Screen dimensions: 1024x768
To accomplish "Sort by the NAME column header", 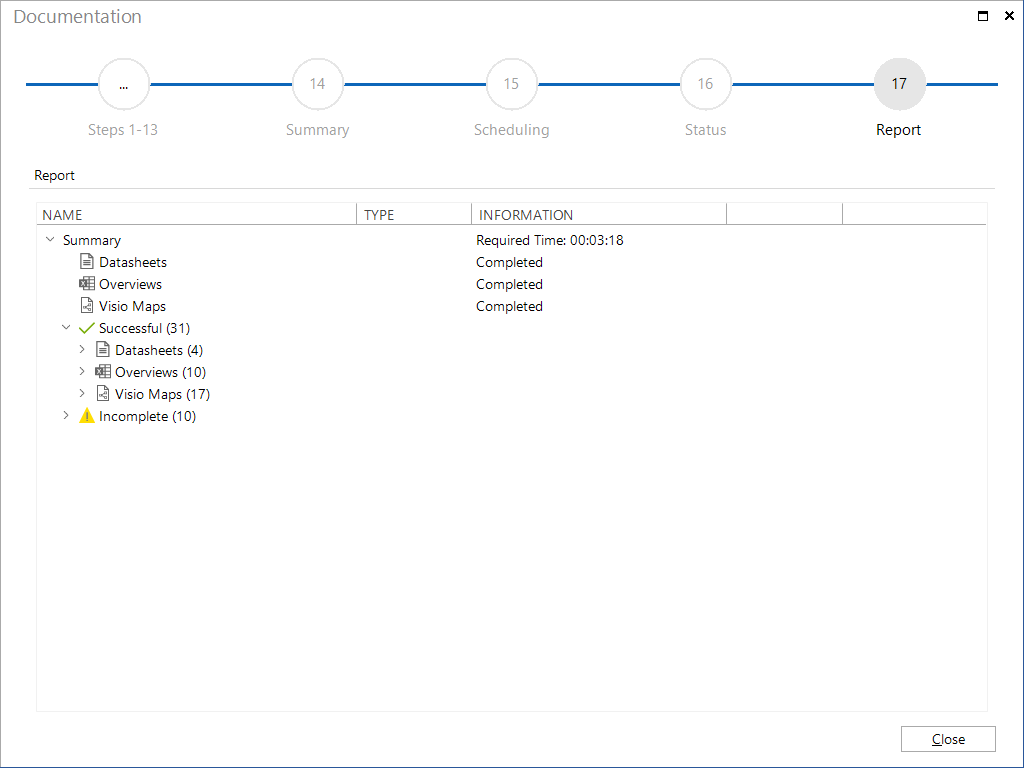I will 196,214.
